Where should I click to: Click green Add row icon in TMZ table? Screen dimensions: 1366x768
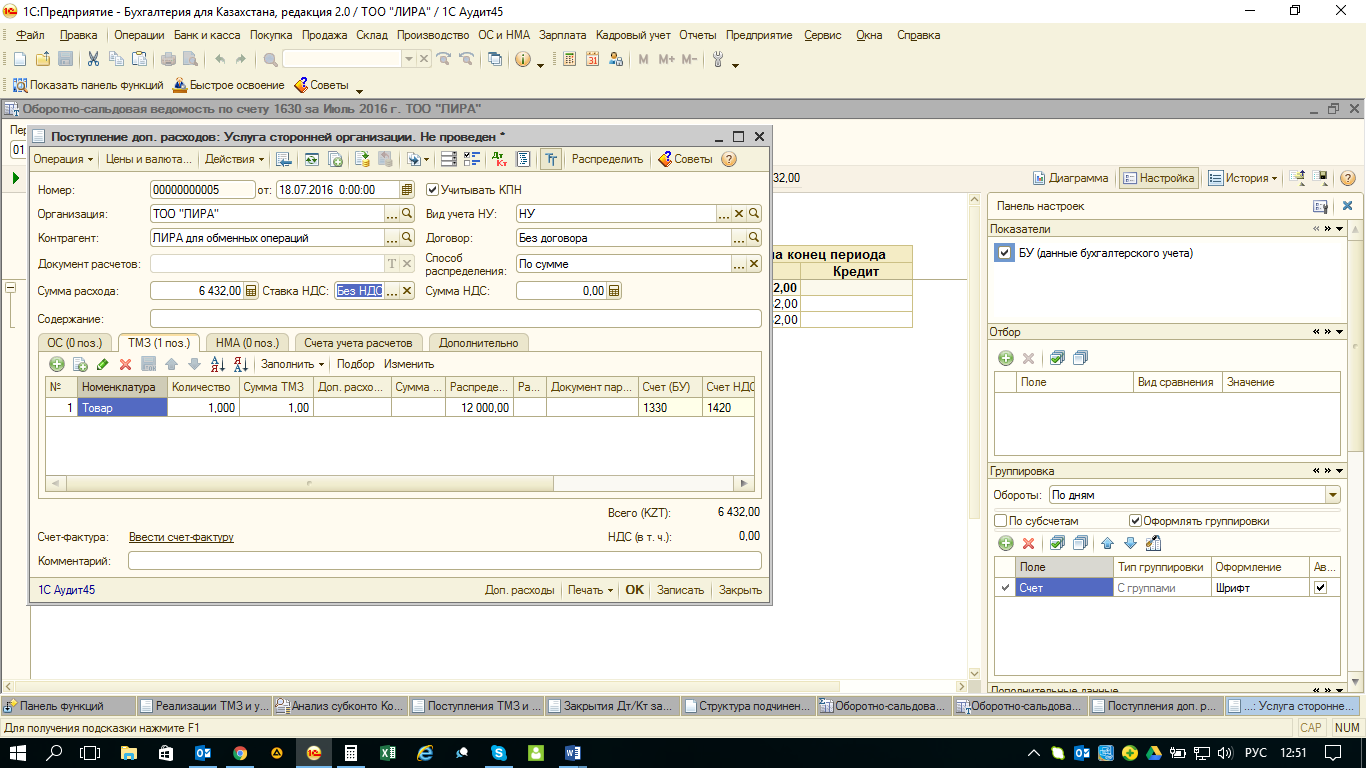point(57,364)
